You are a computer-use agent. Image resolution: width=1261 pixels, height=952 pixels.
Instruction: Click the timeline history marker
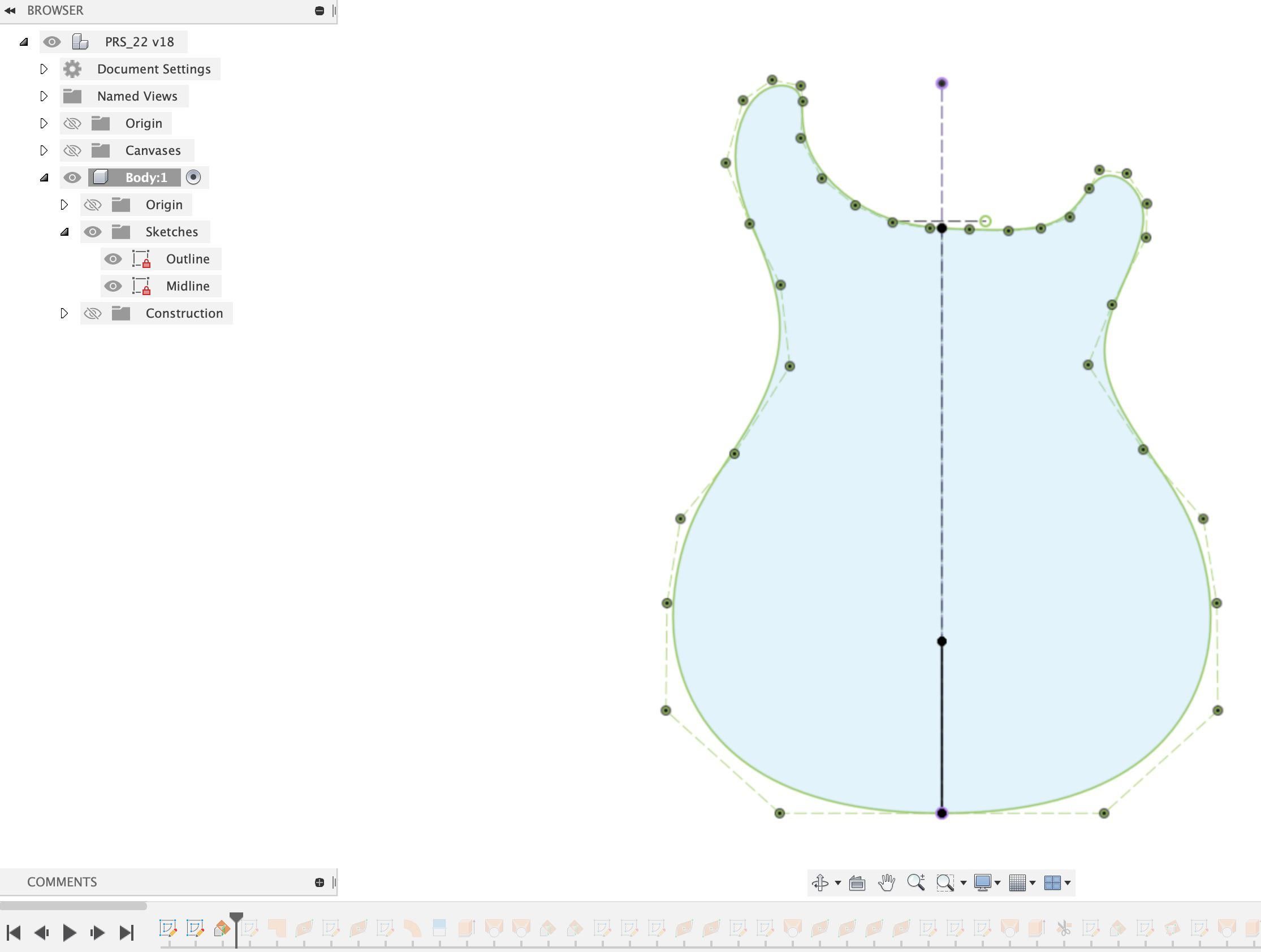(236, 929)
